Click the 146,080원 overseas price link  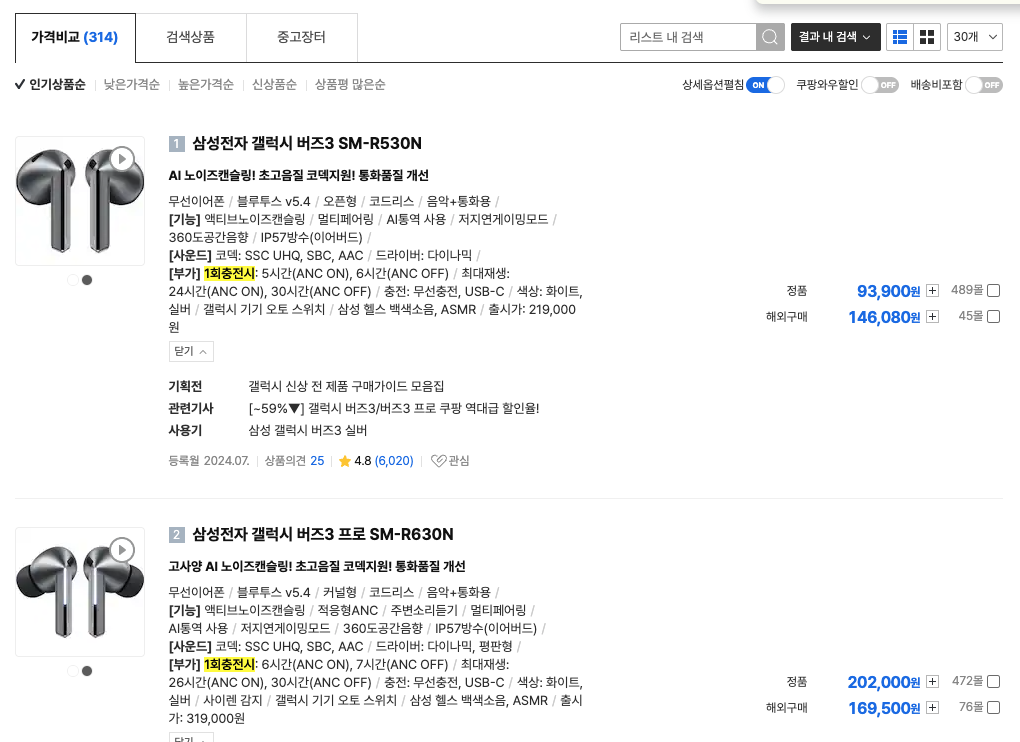[884, 317]
